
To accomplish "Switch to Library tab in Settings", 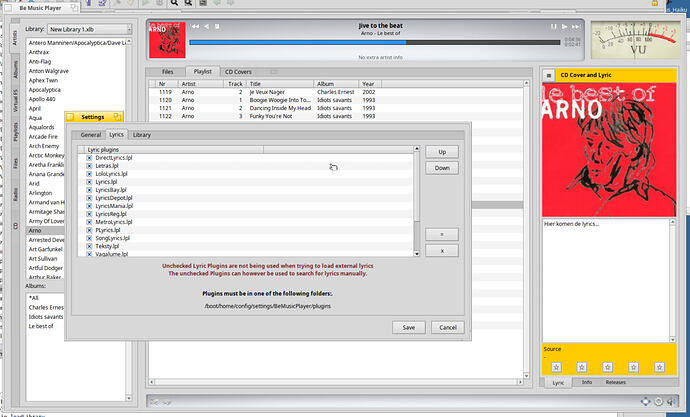I will click(142, 135).
